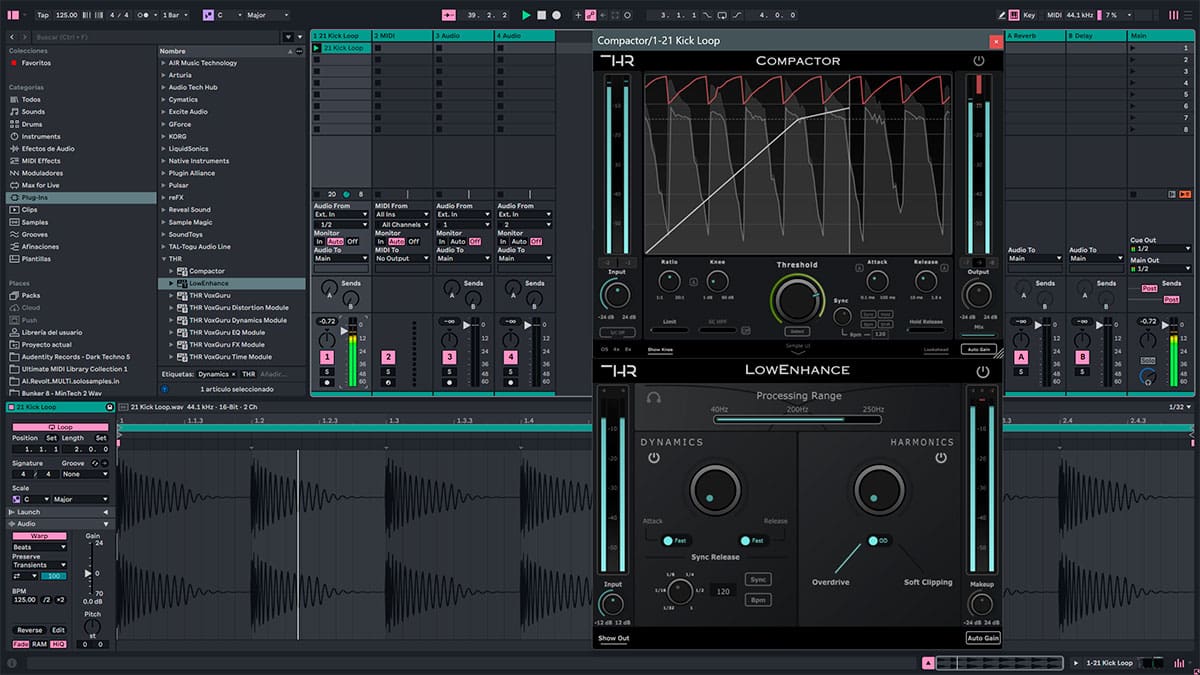Select Samples category in the browser

[x=35, y=222]
